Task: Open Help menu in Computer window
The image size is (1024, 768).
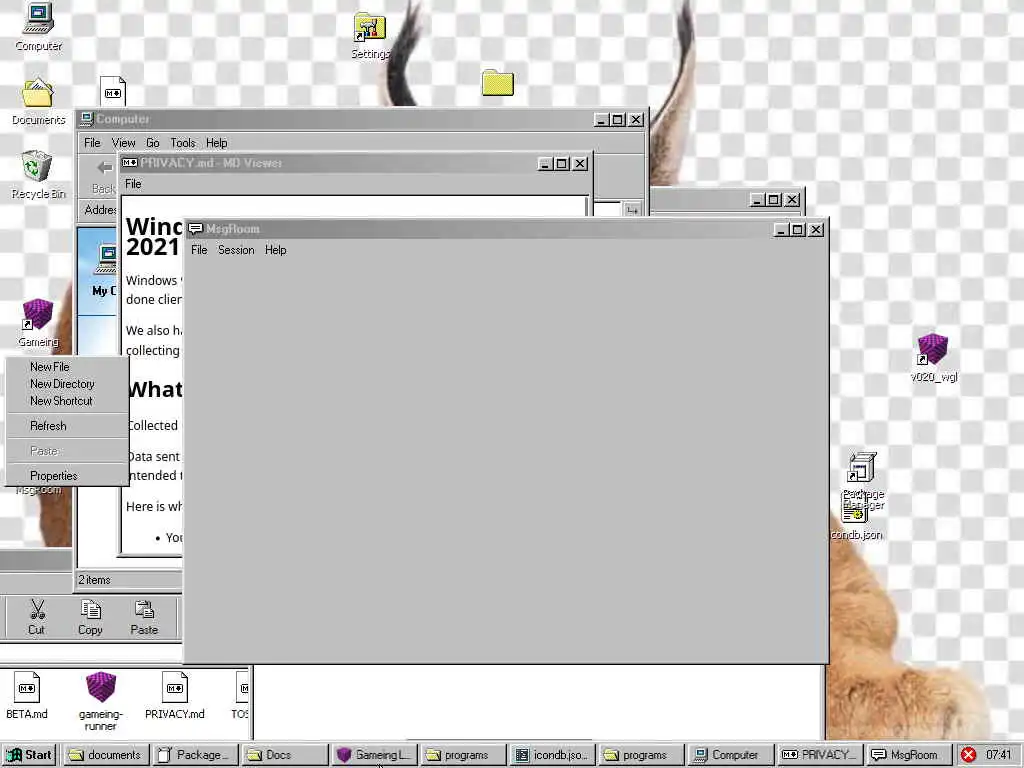Action: (217, 143)
